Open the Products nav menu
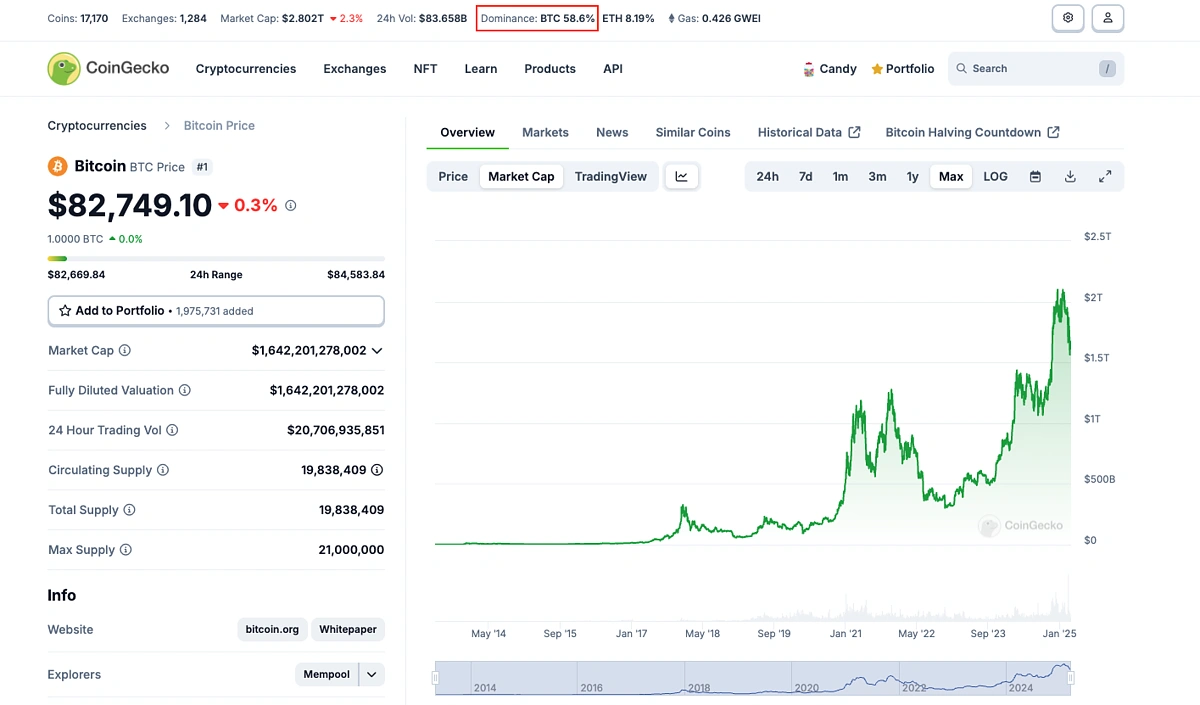This screenshot has width=1200, height=705. [550, 69]
